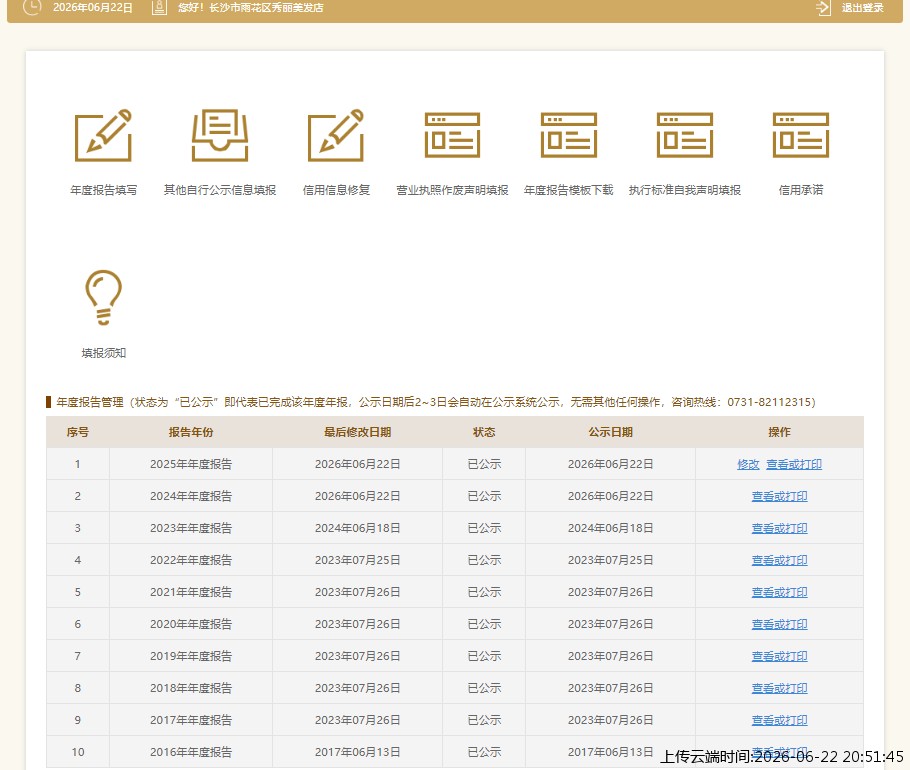Select the 2025年年度报告 cell
This screenshot has width=910, height=770.
[x=191, y=464]
